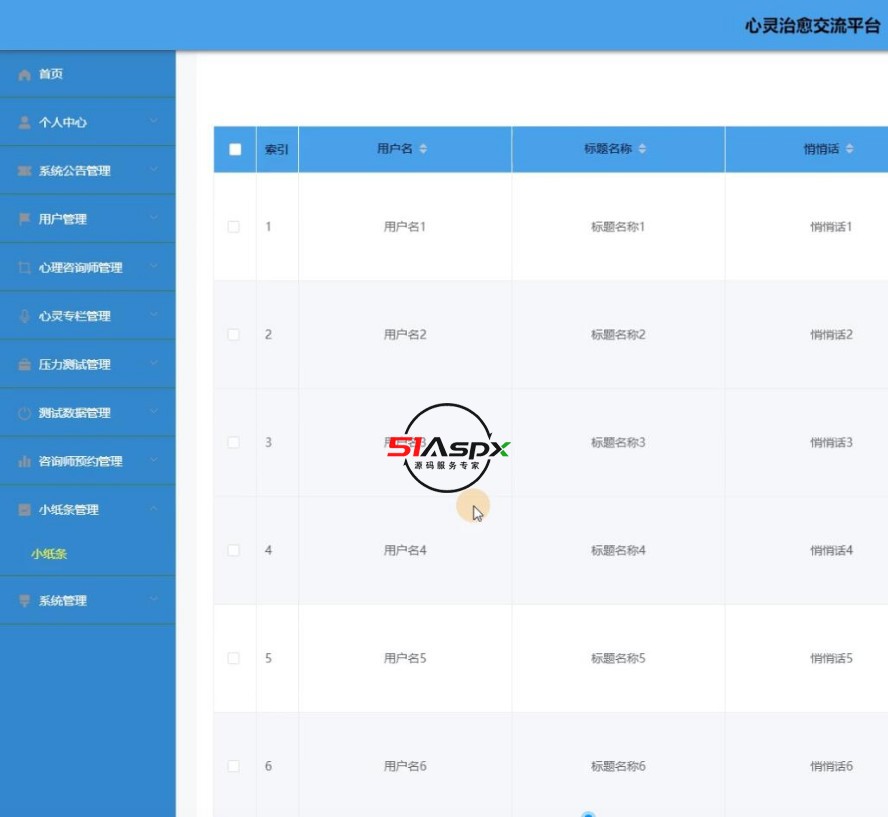Click the flag icon for 用户管理

pyautogui.click(x=25, y=219)
